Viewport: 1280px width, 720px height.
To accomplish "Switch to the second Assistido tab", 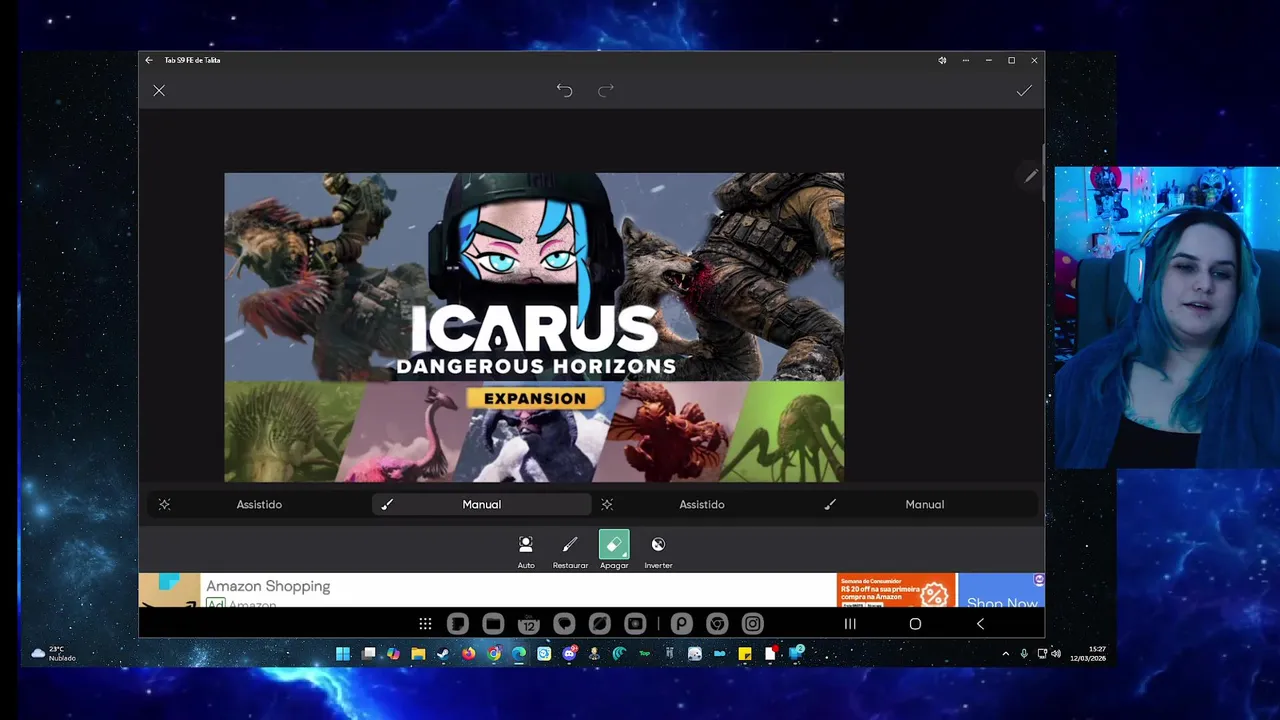I will coord(702,505).
